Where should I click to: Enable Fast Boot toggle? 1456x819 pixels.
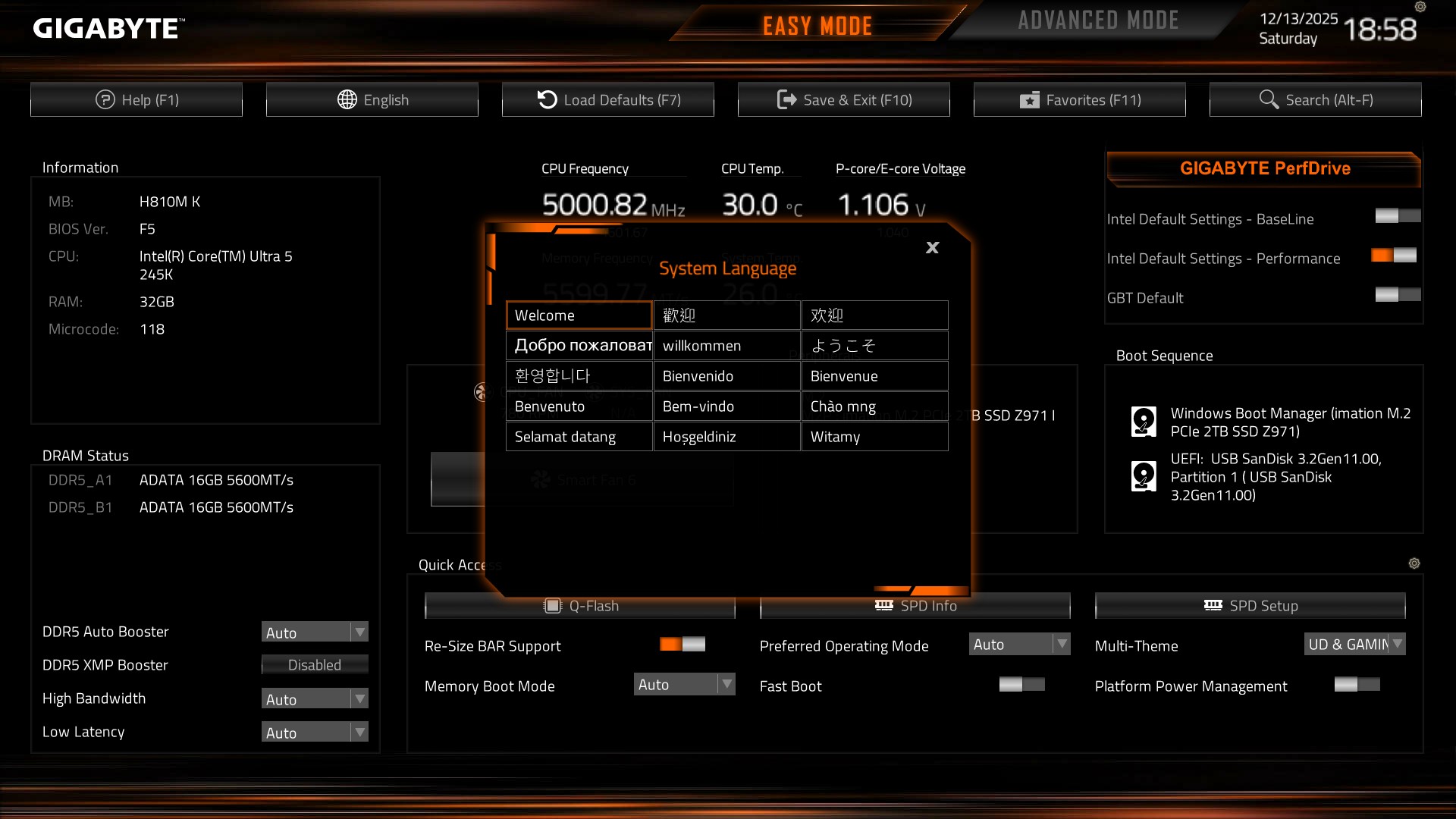click(x=1021, y=685)
